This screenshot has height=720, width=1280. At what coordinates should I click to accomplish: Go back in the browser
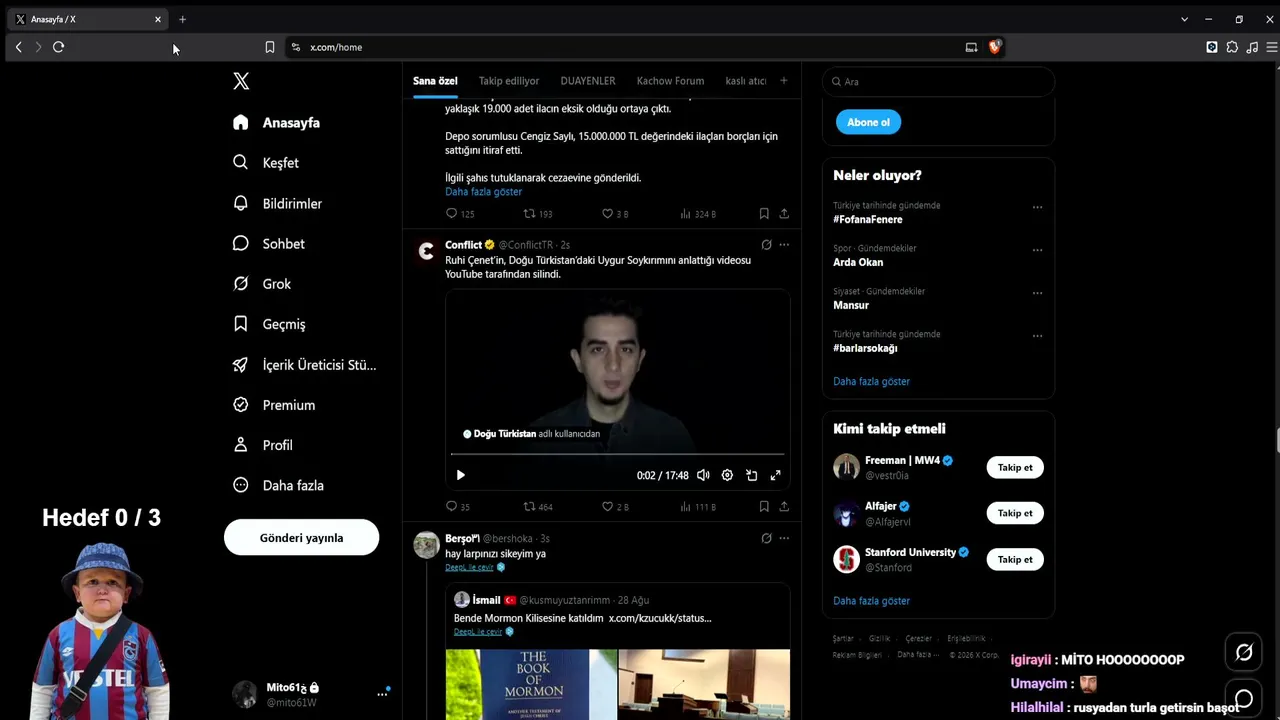(18, 47)
